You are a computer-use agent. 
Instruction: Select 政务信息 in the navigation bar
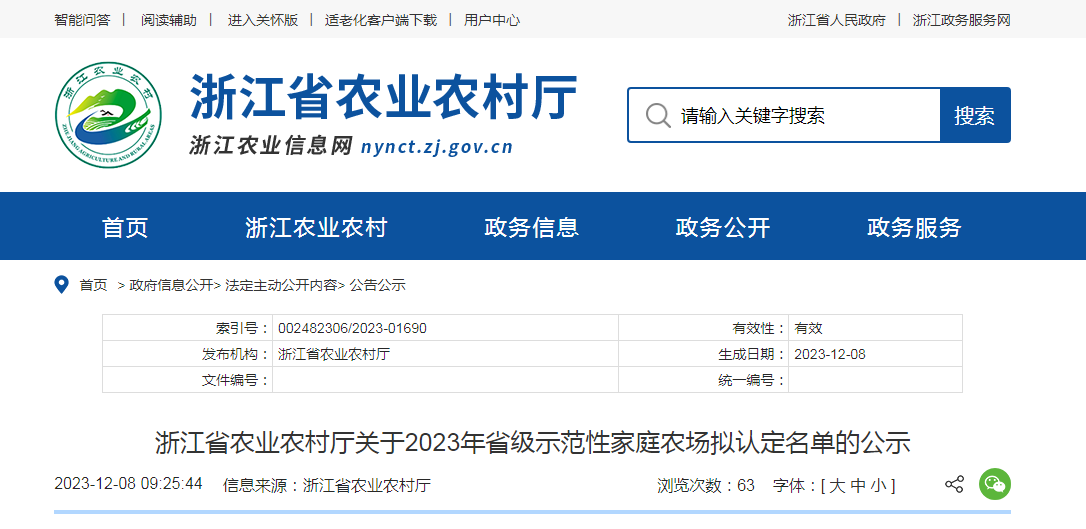[x=531, y=227]
